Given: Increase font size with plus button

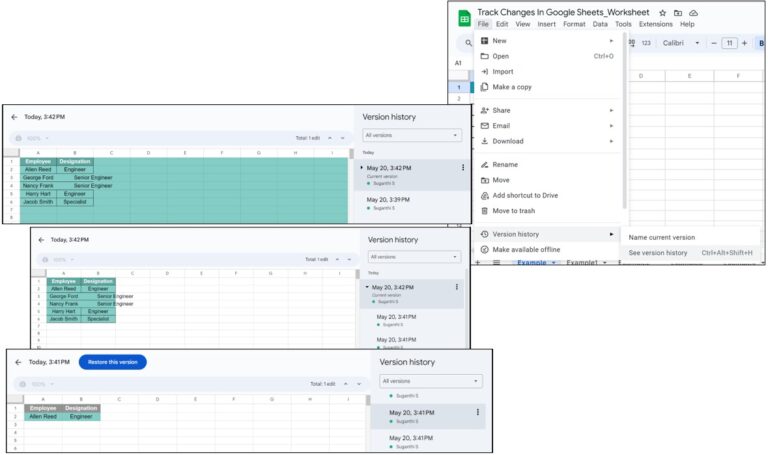Looking at the screenshot, I should [744, 43].
